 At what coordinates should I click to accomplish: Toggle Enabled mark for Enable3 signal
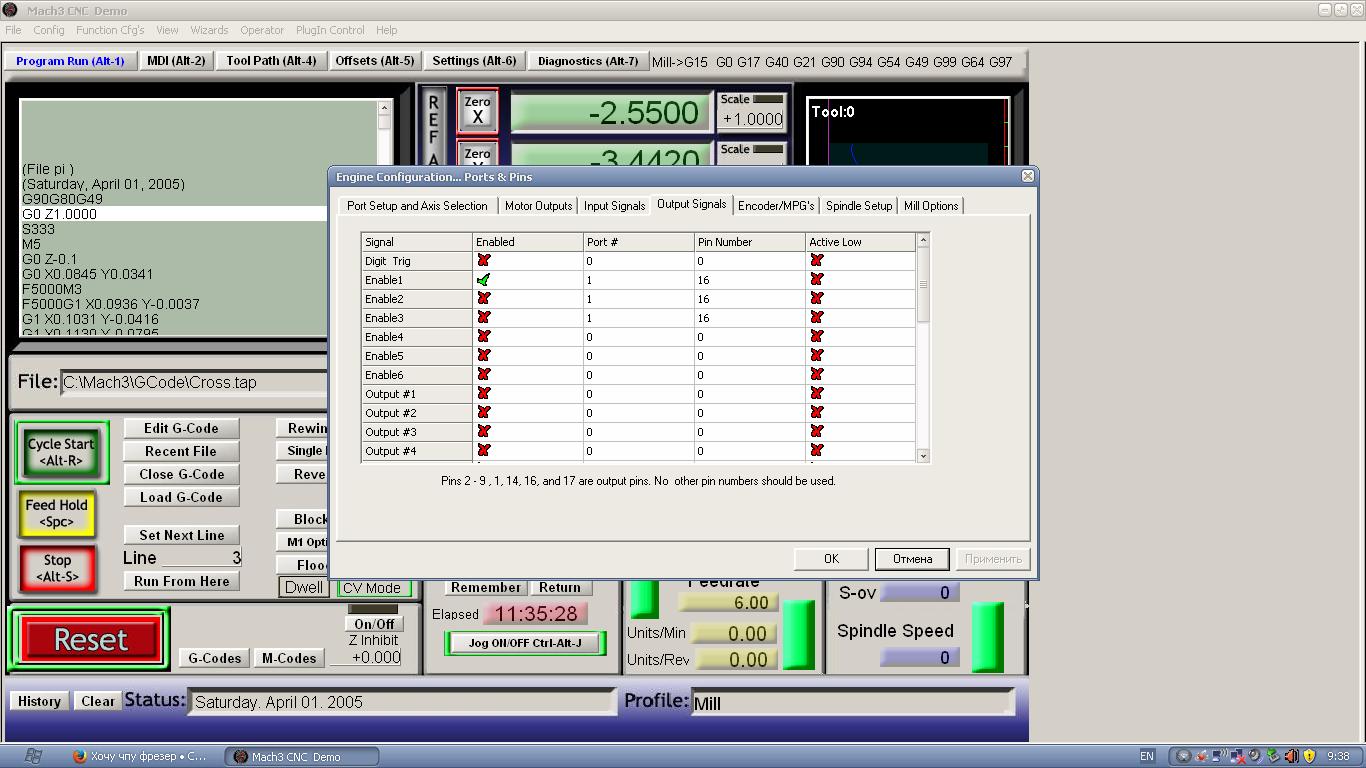pos(484,318)
